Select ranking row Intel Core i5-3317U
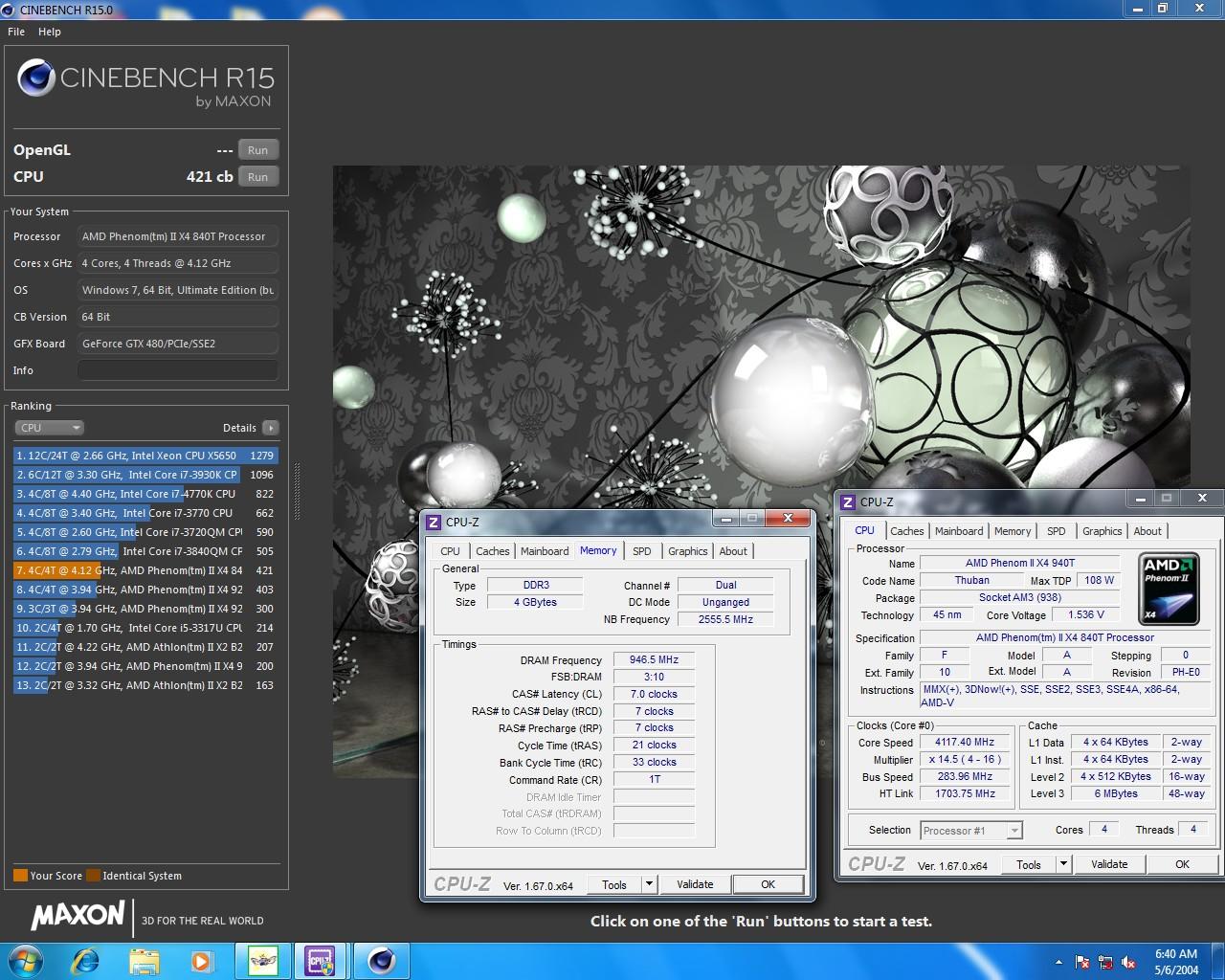 coord(145,628)
